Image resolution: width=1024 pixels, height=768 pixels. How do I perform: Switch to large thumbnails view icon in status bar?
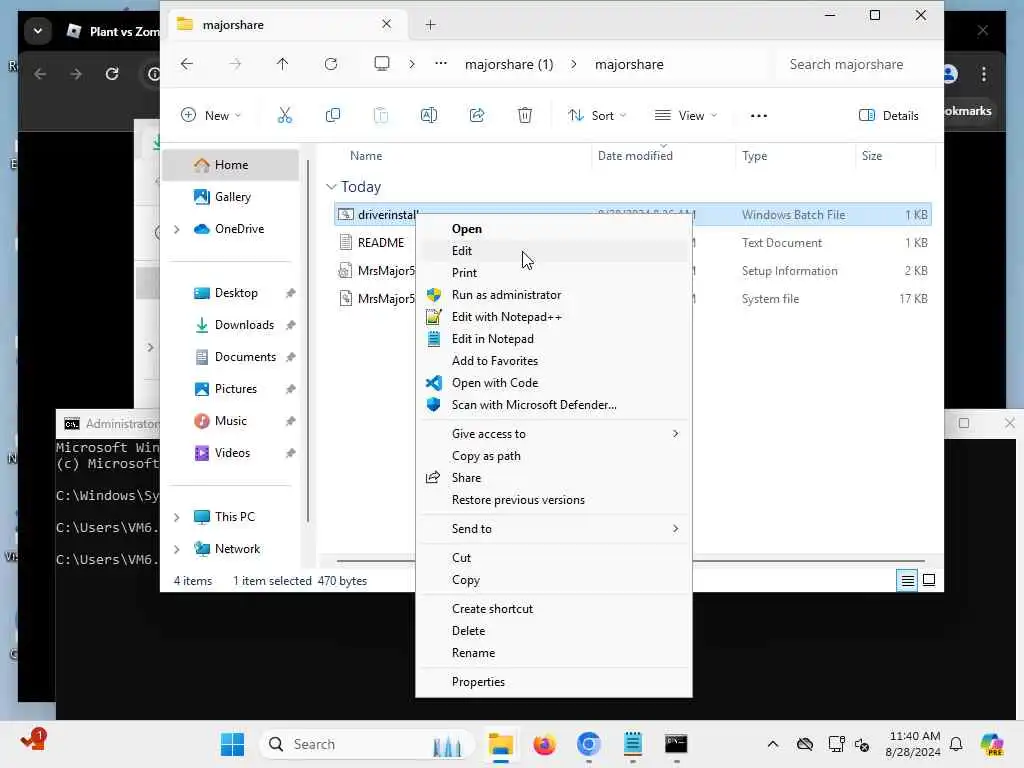click(x=929, y=580)
